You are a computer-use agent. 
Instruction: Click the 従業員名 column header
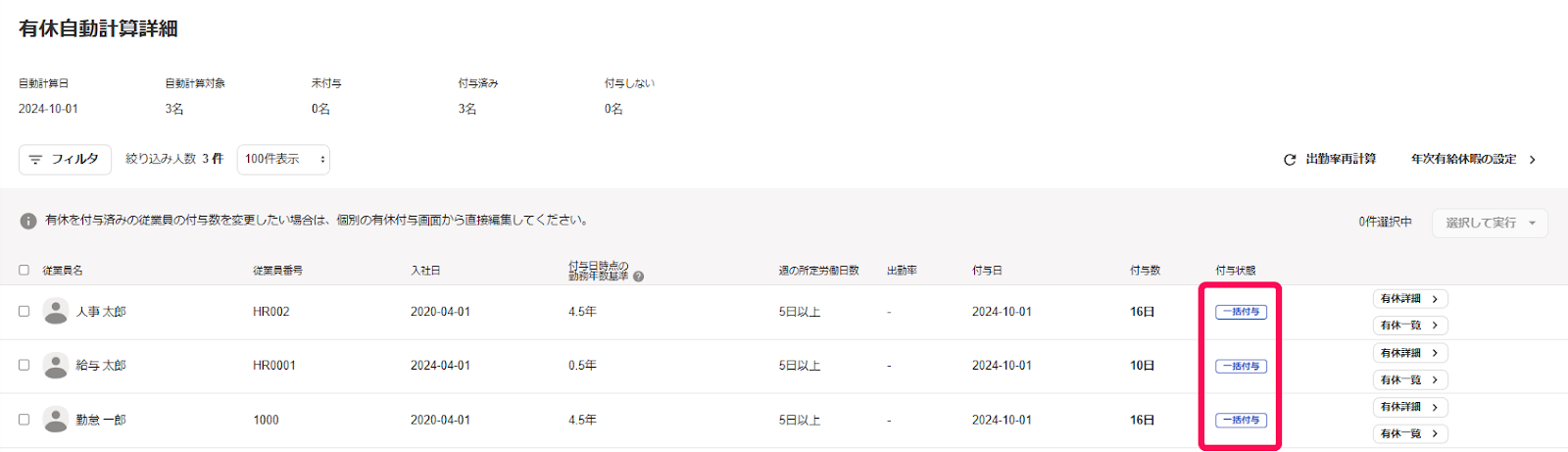pos(63,271)
